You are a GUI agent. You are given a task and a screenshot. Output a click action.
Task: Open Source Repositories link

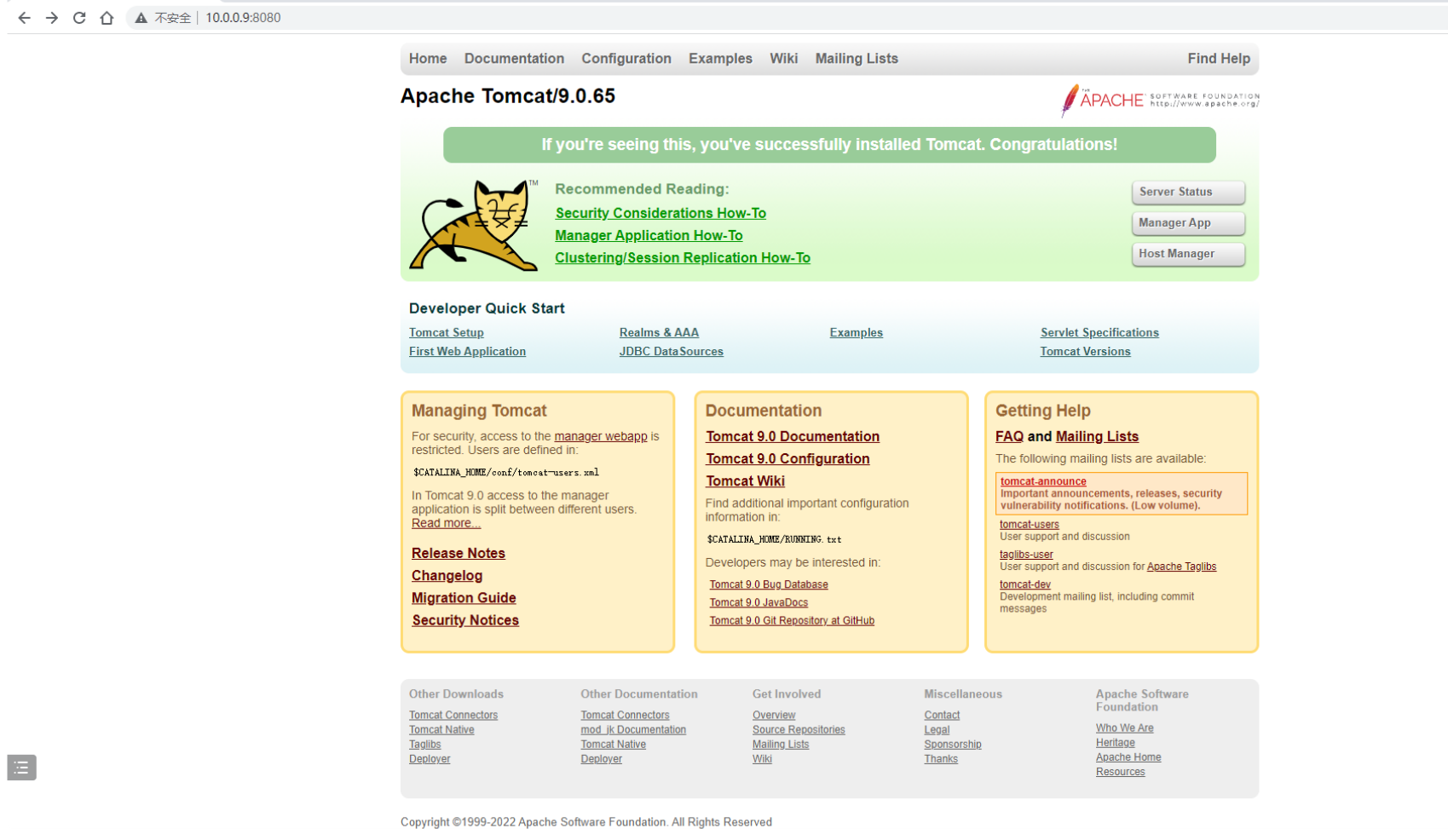pyautogui.click(x=799, y=730)
